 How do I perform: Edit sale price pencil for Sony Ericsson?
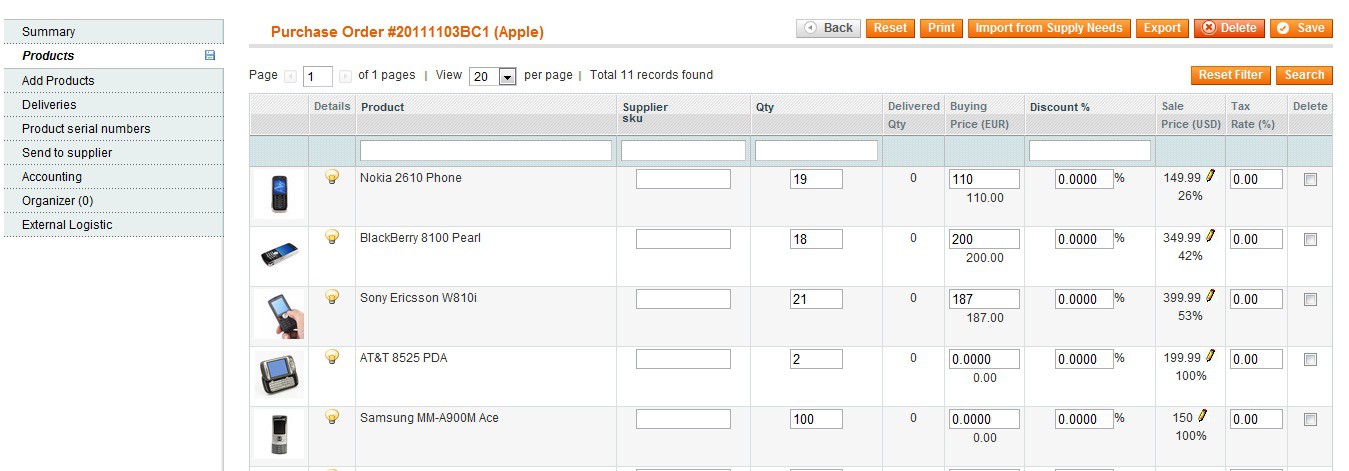point(1210,296)
